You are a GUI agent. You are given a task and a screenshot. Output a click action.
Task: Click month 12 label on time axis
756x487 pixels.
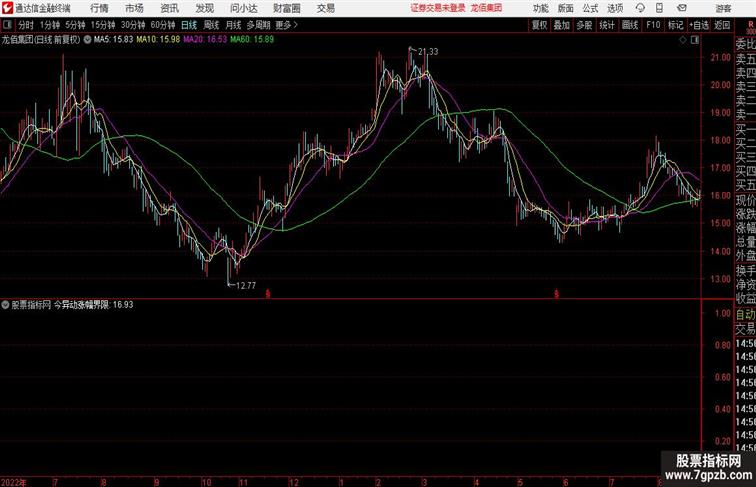294,482
